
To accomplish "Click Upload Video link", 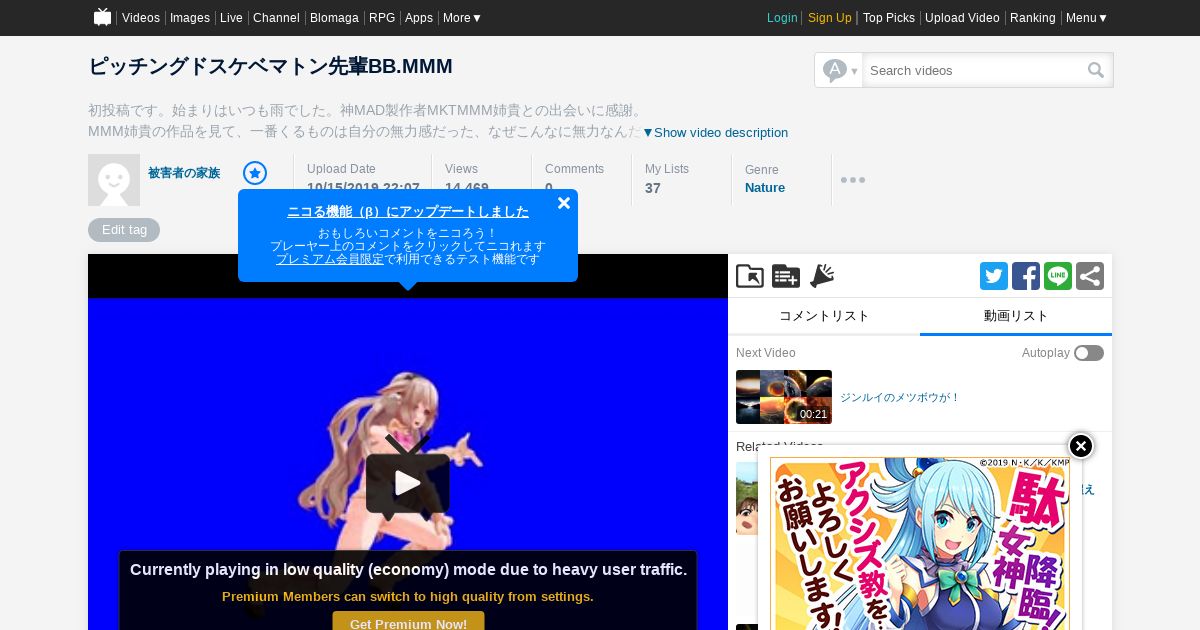I will pyautogui.click(x=962, y=18).
